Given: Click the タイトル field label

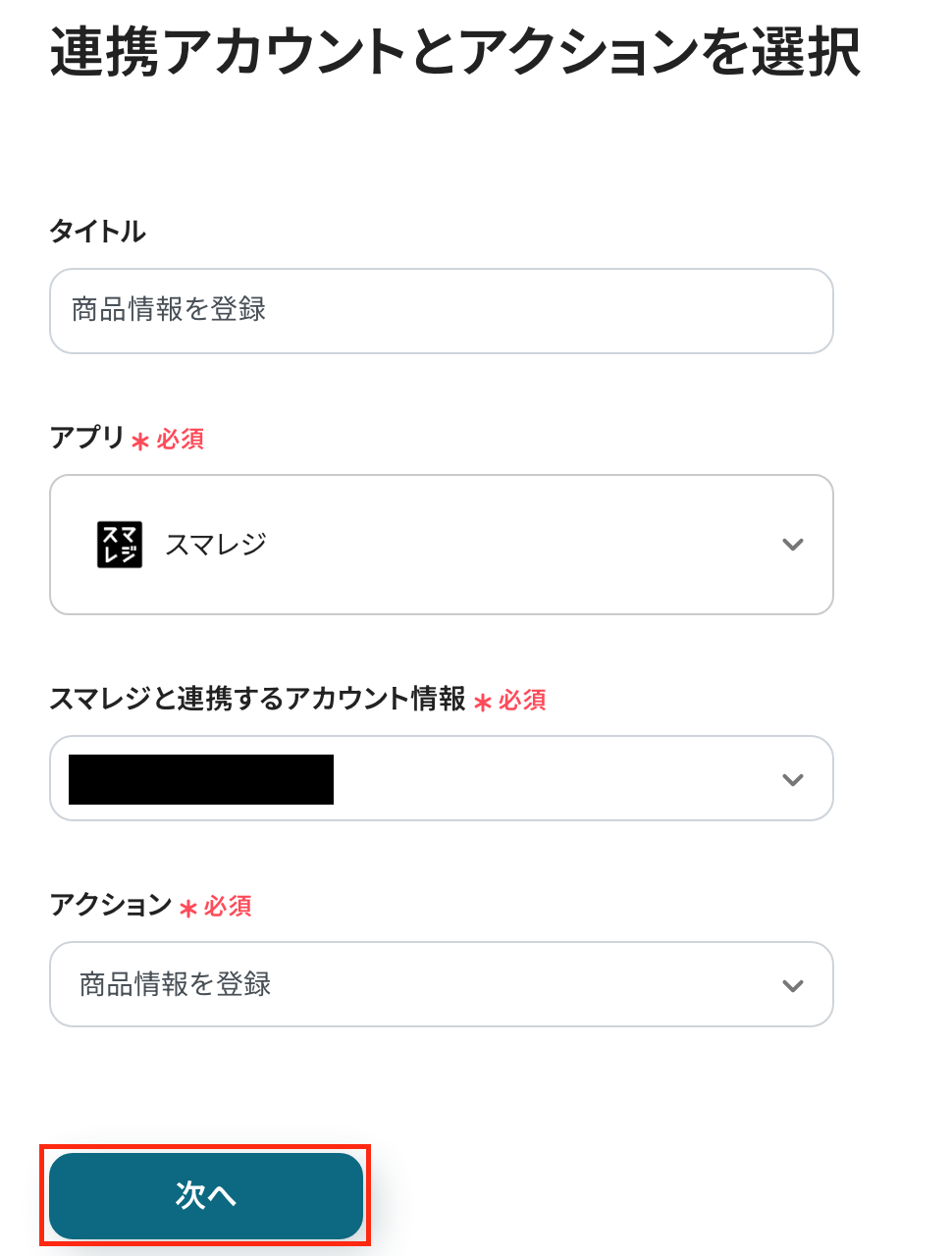Looking at the screenshot, I should click(x=98, y=232).
